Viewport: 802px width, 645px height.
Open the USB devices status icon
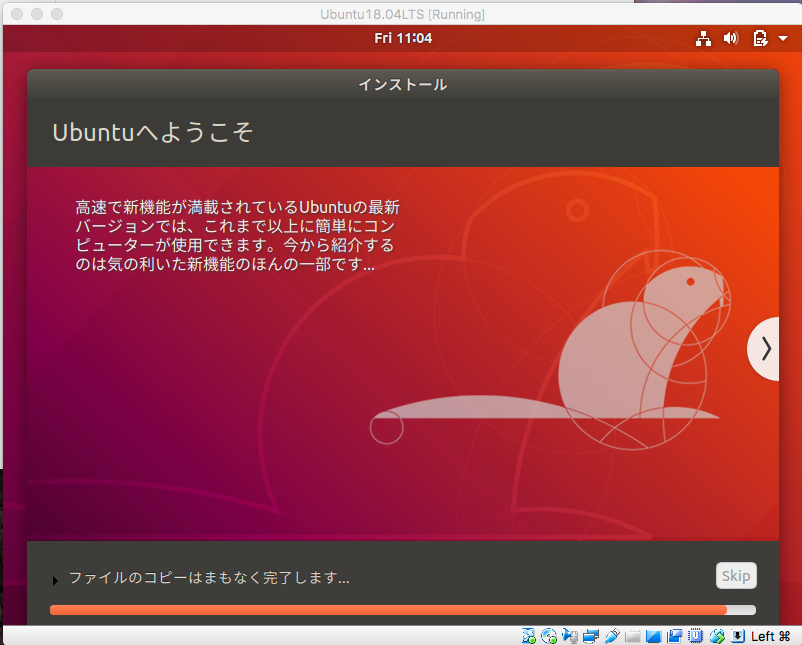click(x=612, y=636)
